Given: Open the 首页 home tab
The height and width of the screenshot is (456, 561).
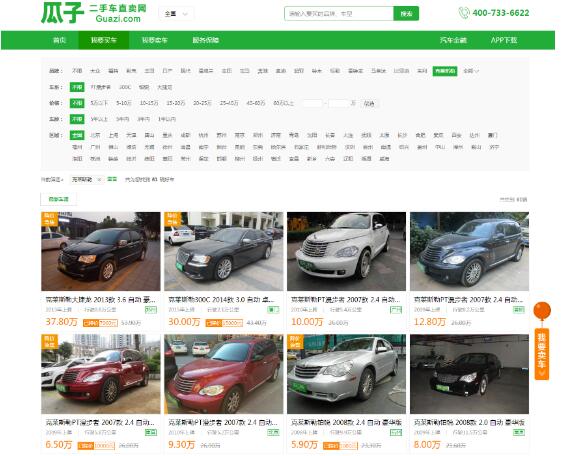Looking at the screenshot, I should click(x=59, y=40).
